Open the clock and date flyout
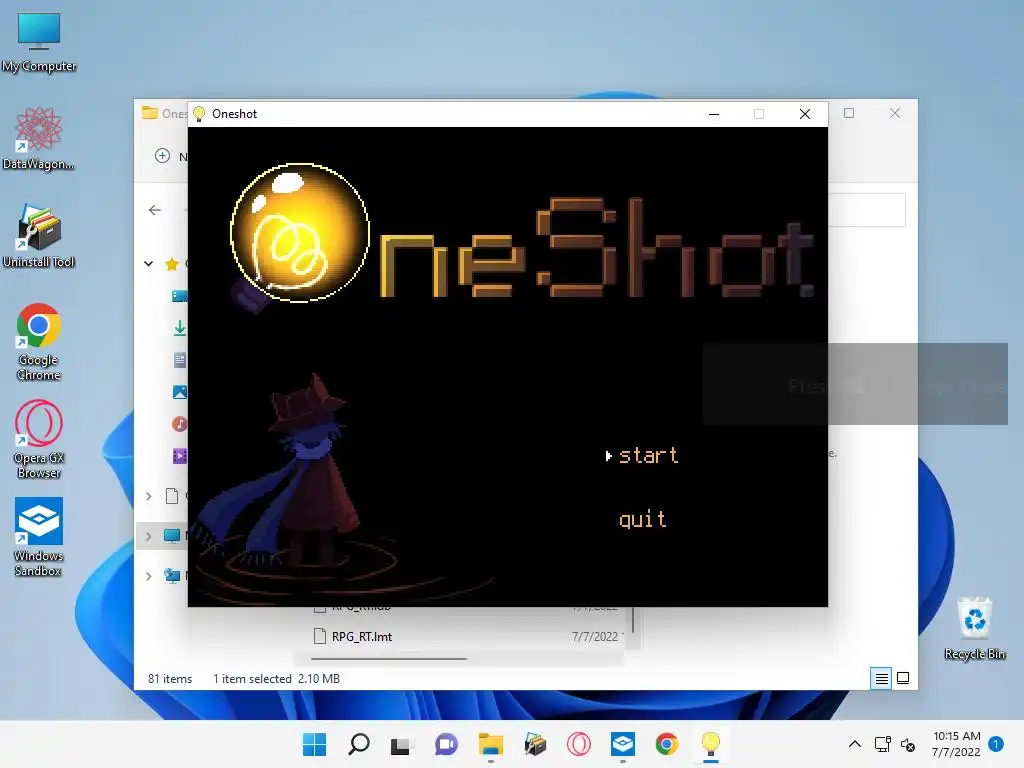1024x768 pixels. (957, 744)
